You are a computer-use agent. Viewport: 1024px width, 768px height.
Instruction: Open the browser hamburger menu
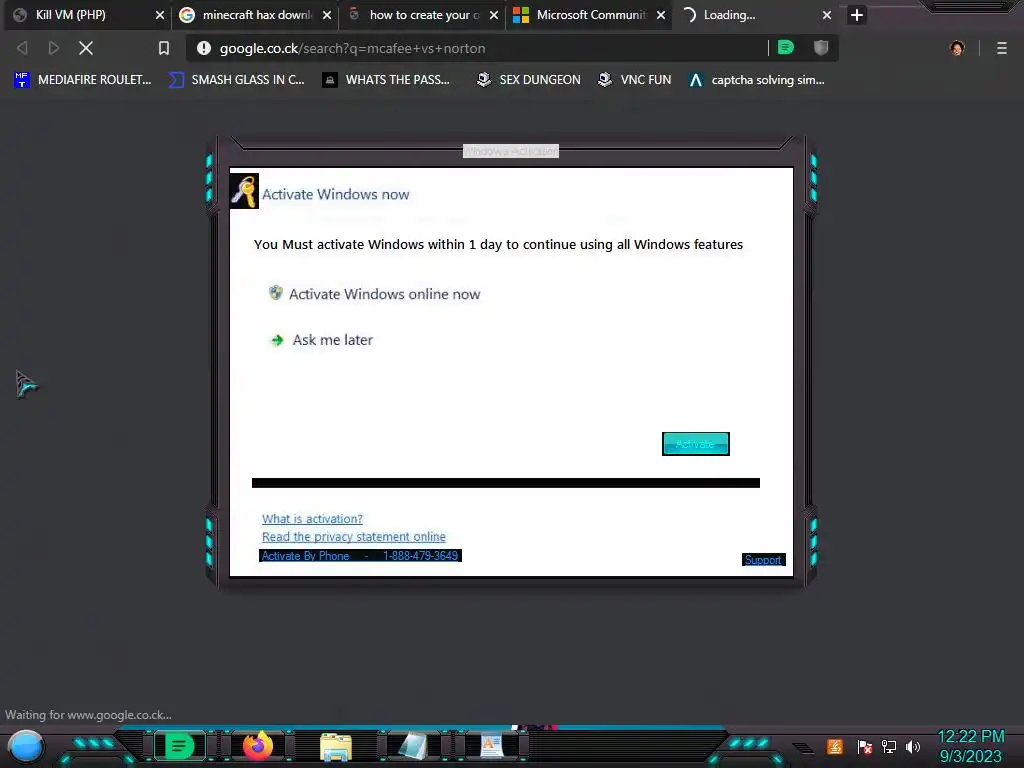pyautogui.click(x=1002, y=48)
